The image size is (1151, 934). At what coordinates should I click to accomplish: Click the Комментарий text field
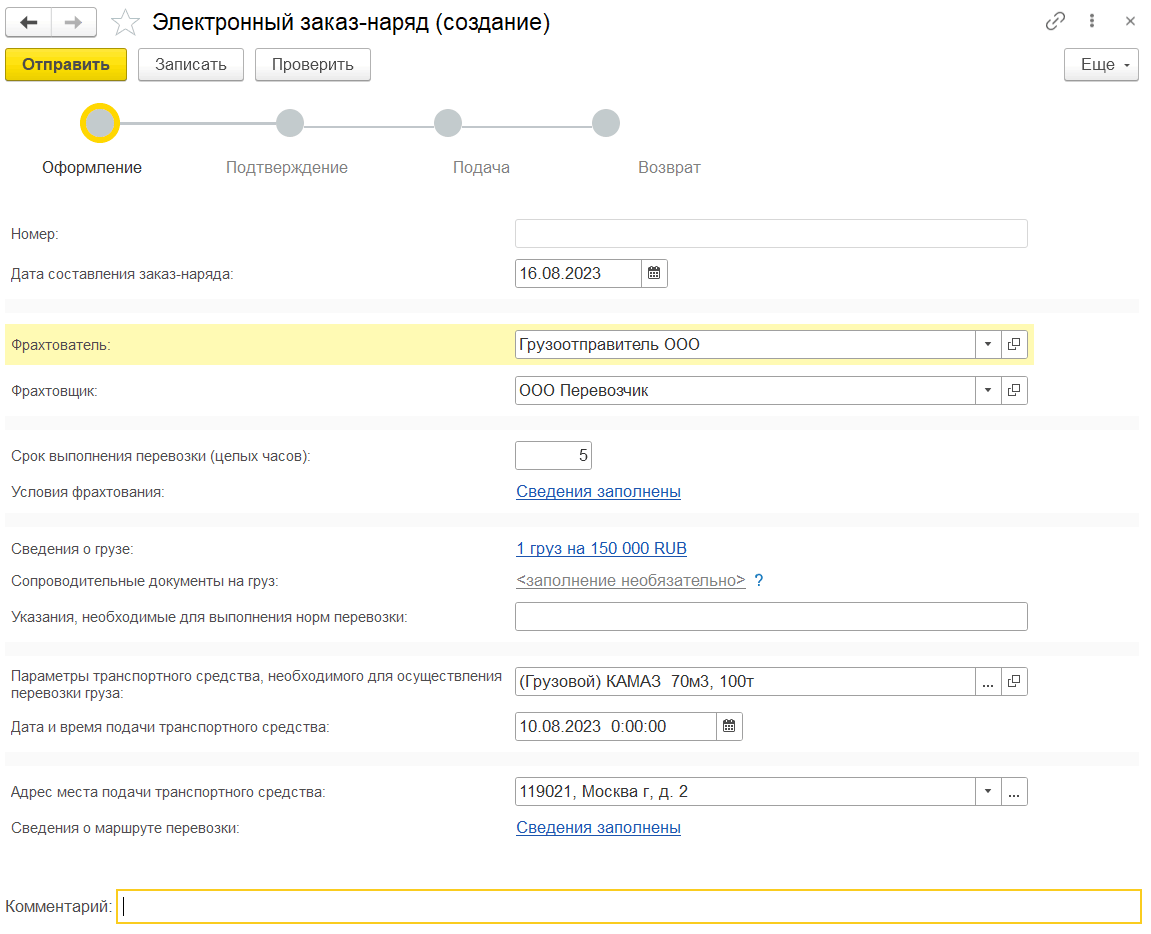coord(628,907)
